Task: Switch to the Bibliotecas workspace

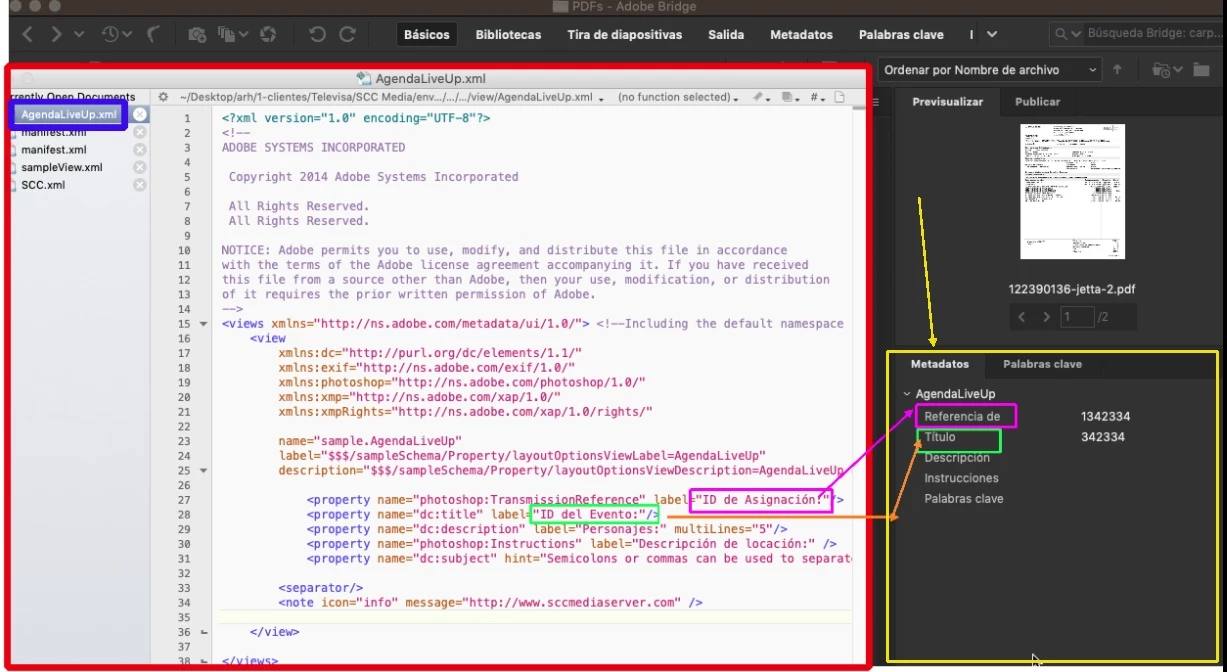Action: point(508,34)
